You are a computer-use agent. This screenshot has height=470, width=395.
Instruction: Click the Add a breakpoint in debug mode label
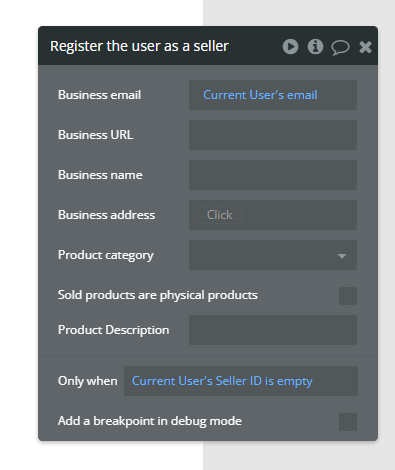coord(150,421)
